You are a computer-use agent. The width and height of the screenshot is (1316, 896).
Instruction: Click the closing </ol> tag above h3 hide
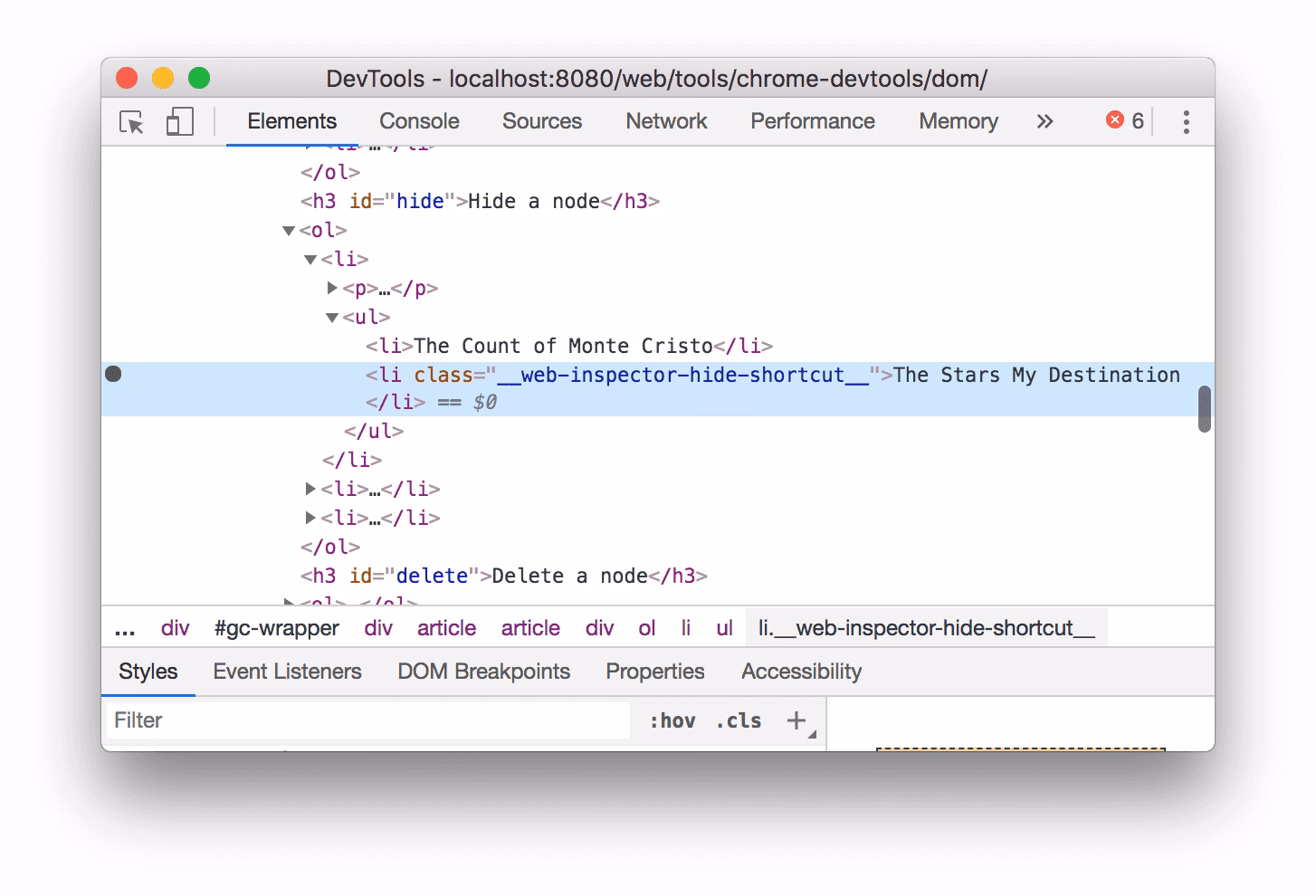pyautogui.click(x=330, y=172)
